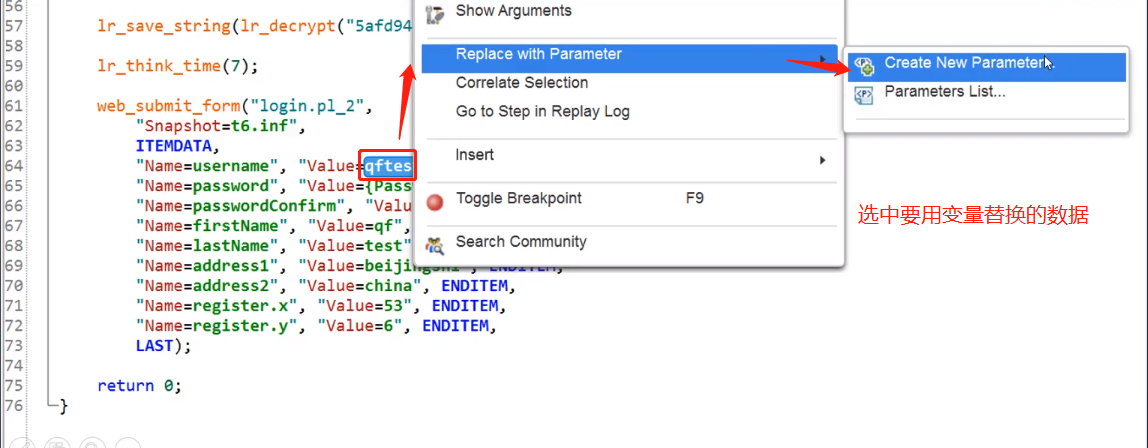The width and height of the screenshot is (1148, 448).
Task: Click line number 59 in the gutter
Action: pyautogui.click(x=14, y=66)
